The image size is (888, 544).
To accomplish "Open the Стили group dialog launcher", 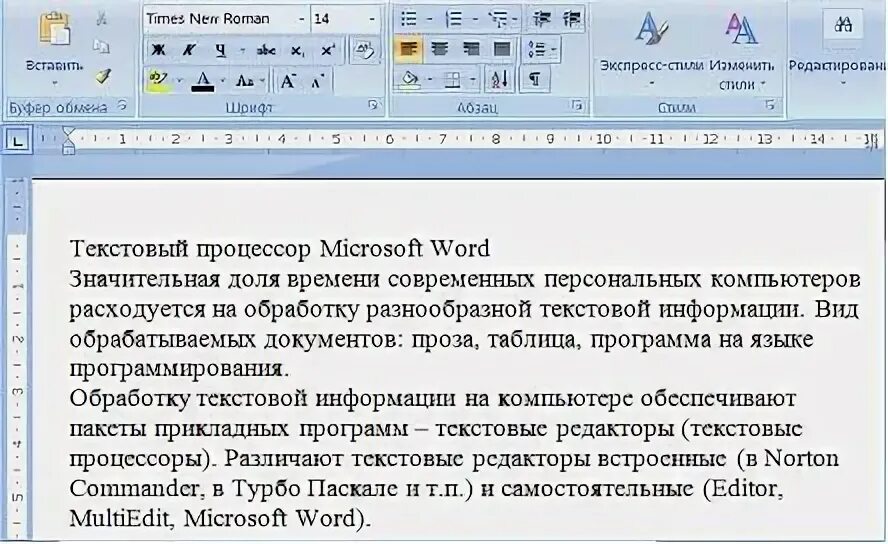I will (770, 105).
